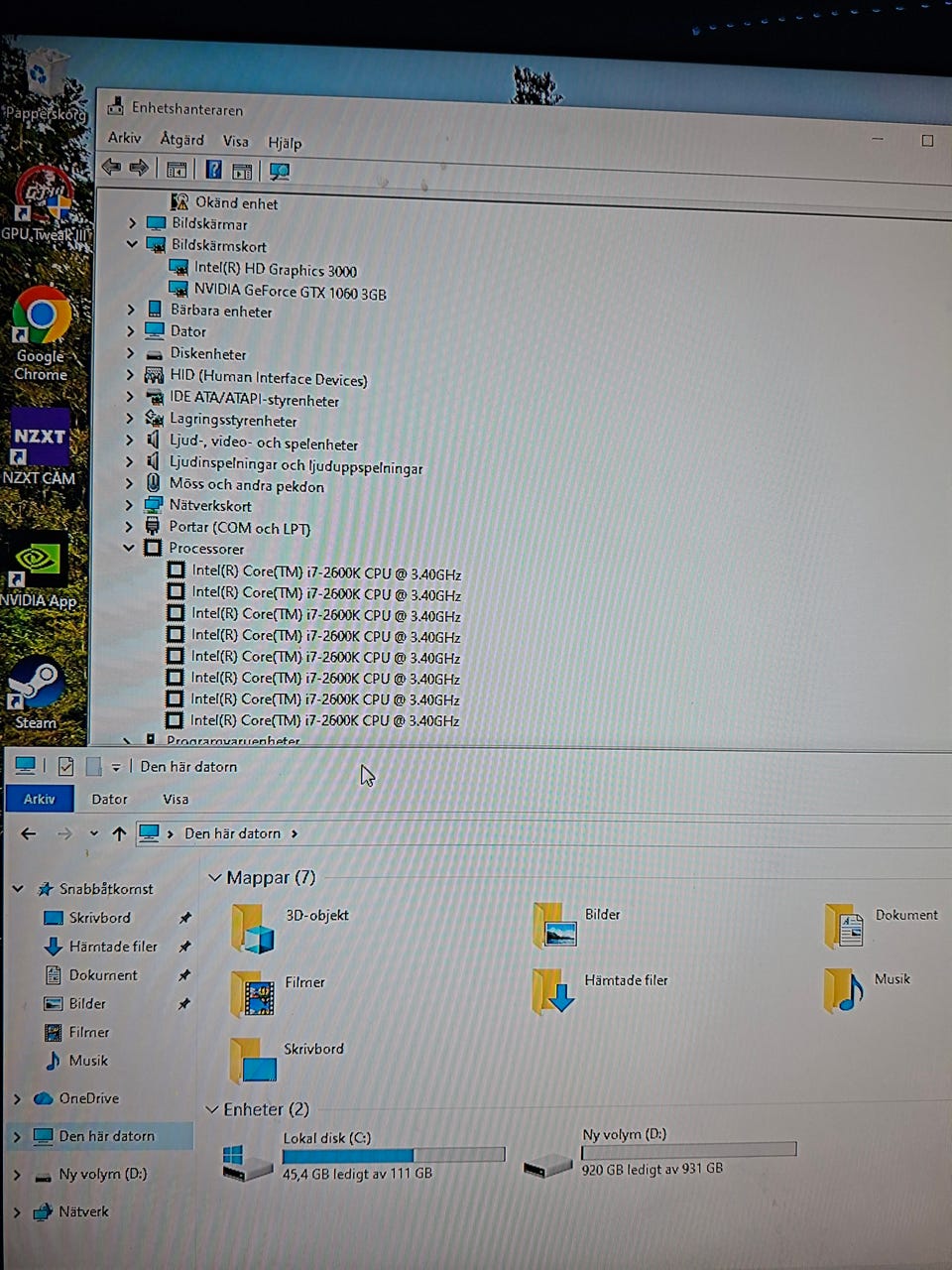Open Google Chrome desktop shortcut
This screenshot has height=1270, width=952.
click(41, 333)
